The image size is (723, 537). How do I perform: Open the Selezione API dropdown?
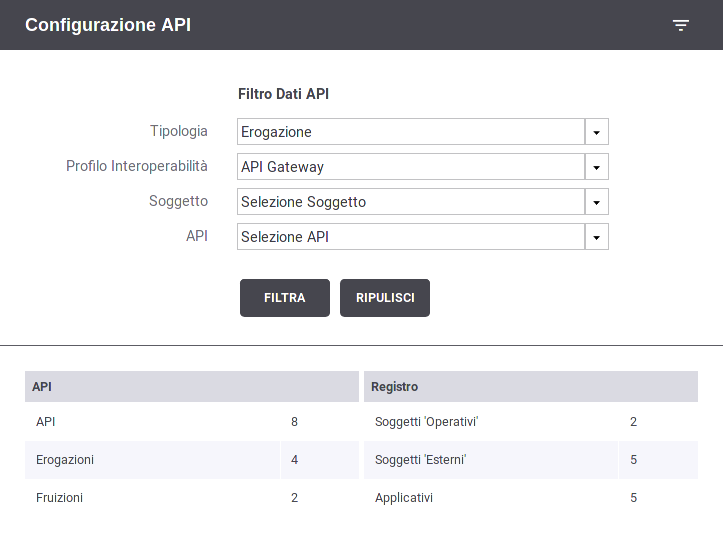coord(423,237)
